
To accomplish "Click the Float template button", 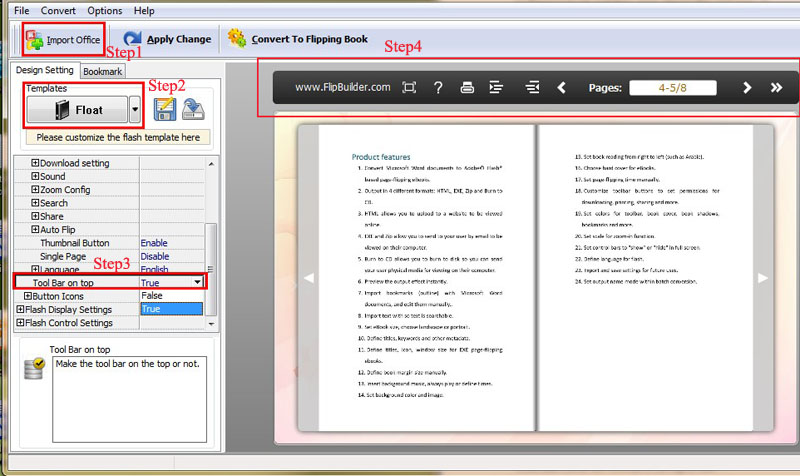I will (77, 110).
